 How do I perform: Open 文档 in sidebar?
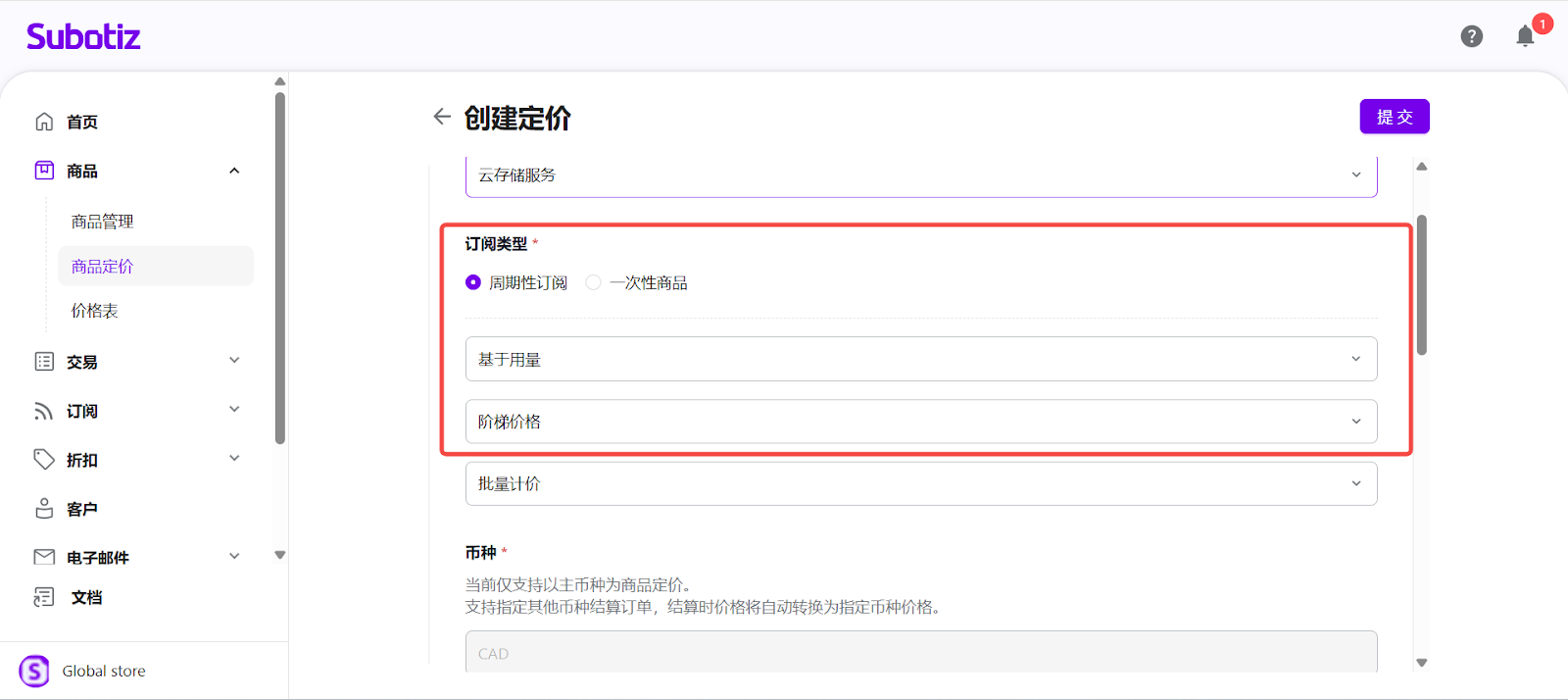click(x=86, y=597)
